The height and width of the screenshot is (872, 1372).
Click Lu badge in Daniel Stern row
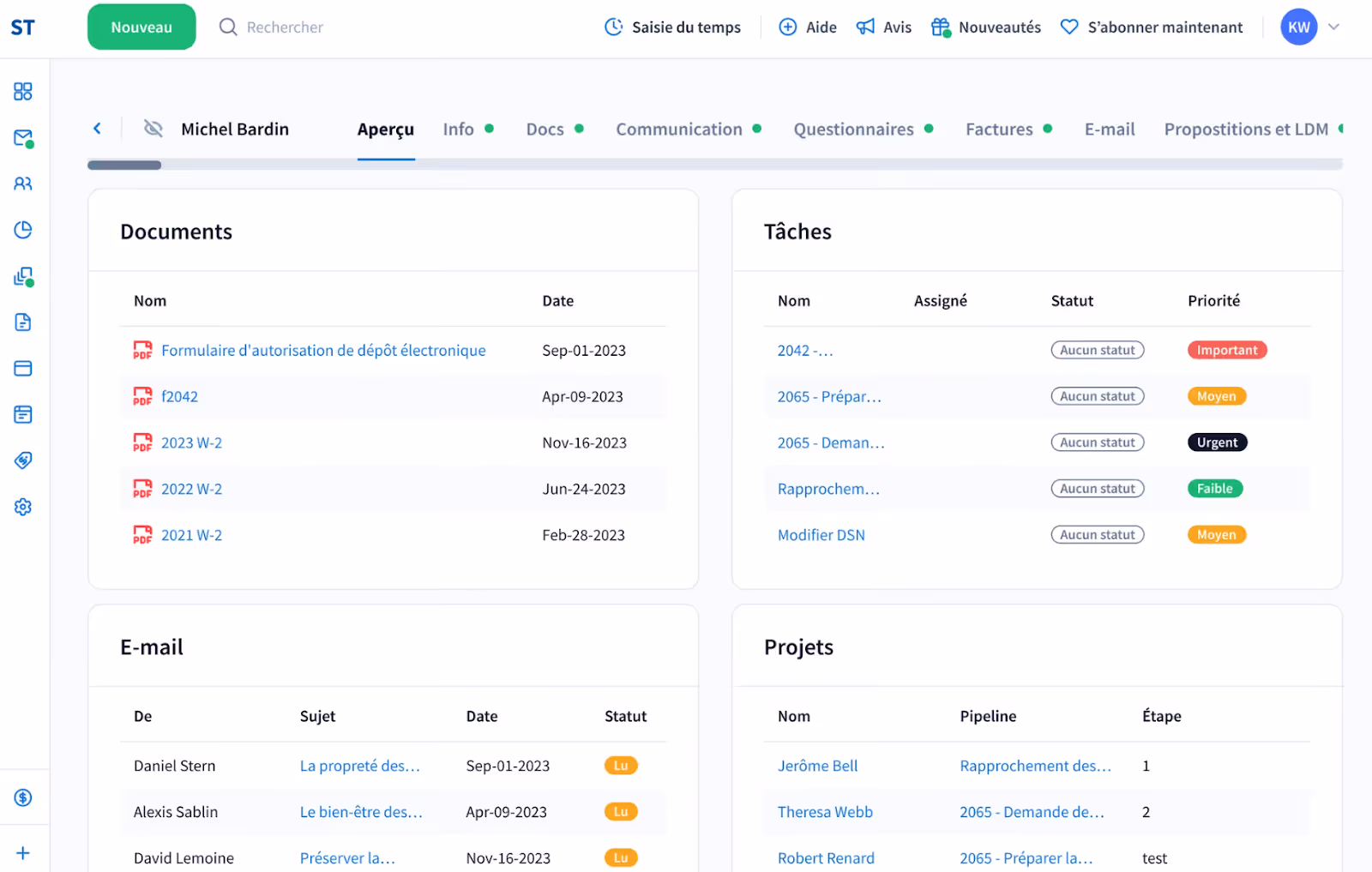click(621, 766)
